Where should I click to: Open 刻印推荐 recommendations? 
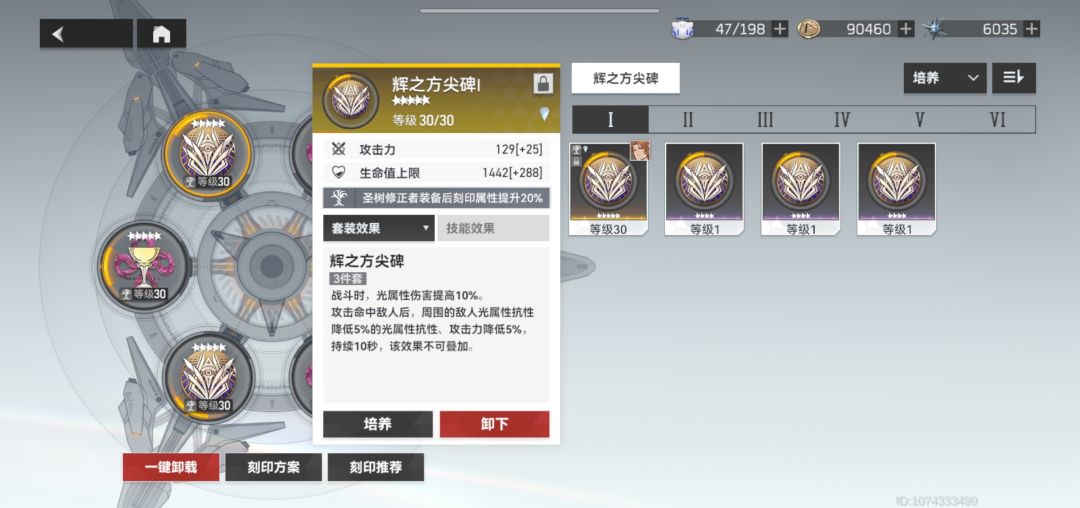pyautogui.click(x=375, y=467)
